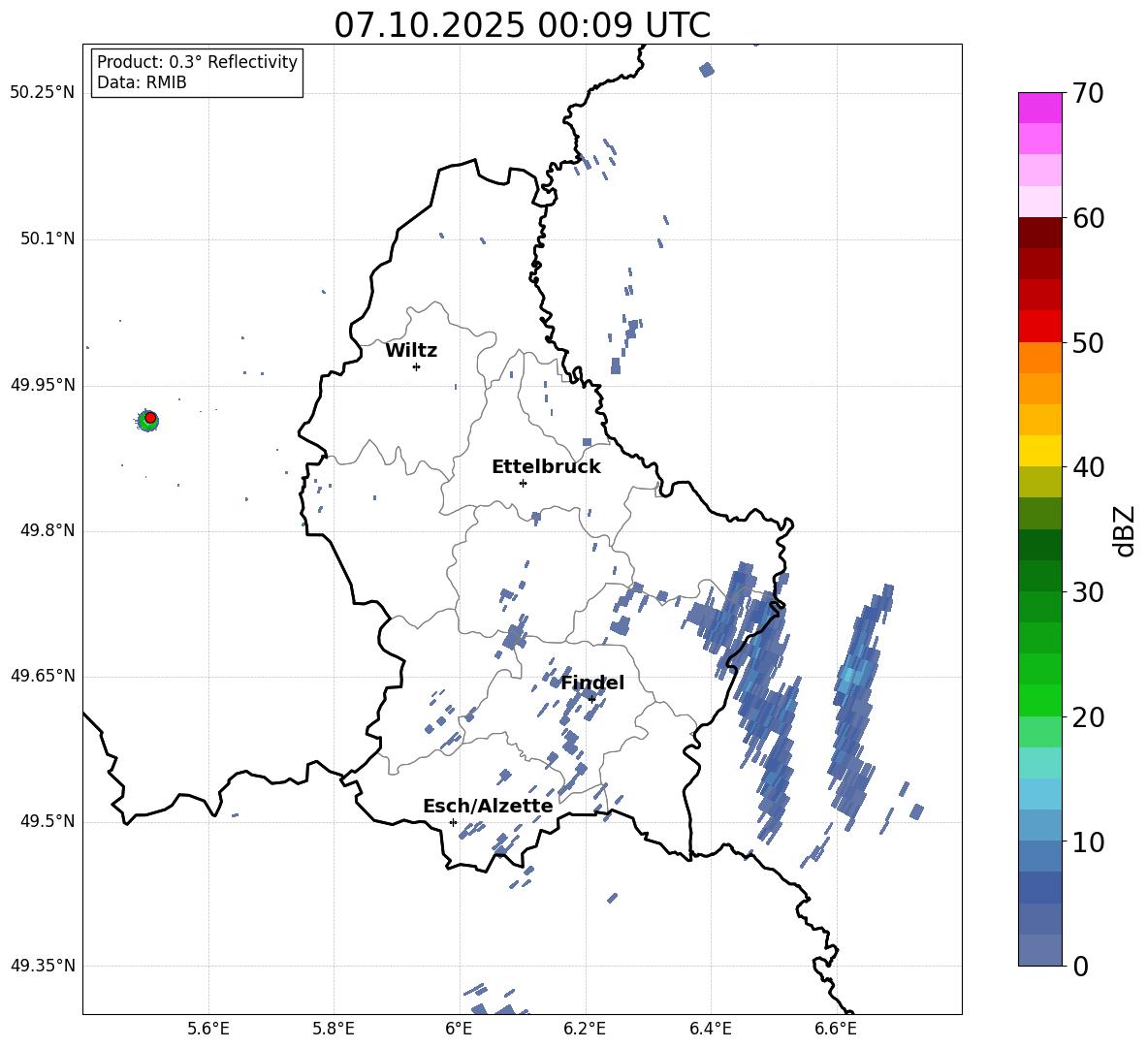1148x1048 pixels.
Task: Click the isolated echo near 6.4°E at the top
Action: (x=707, y=70)
